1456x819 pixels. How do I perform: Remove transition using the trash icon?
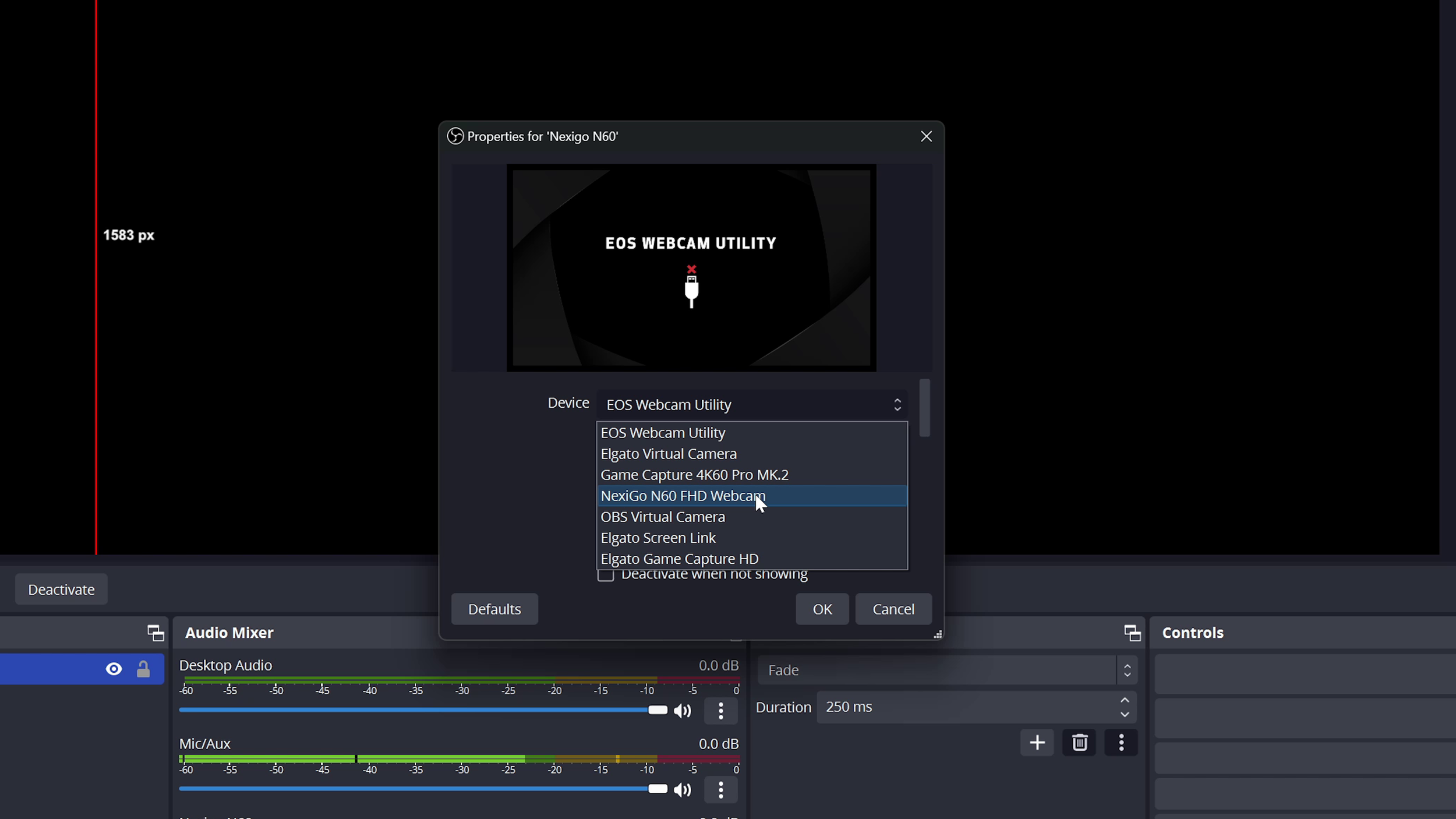pyautogui.click(x=1079, y=742)
